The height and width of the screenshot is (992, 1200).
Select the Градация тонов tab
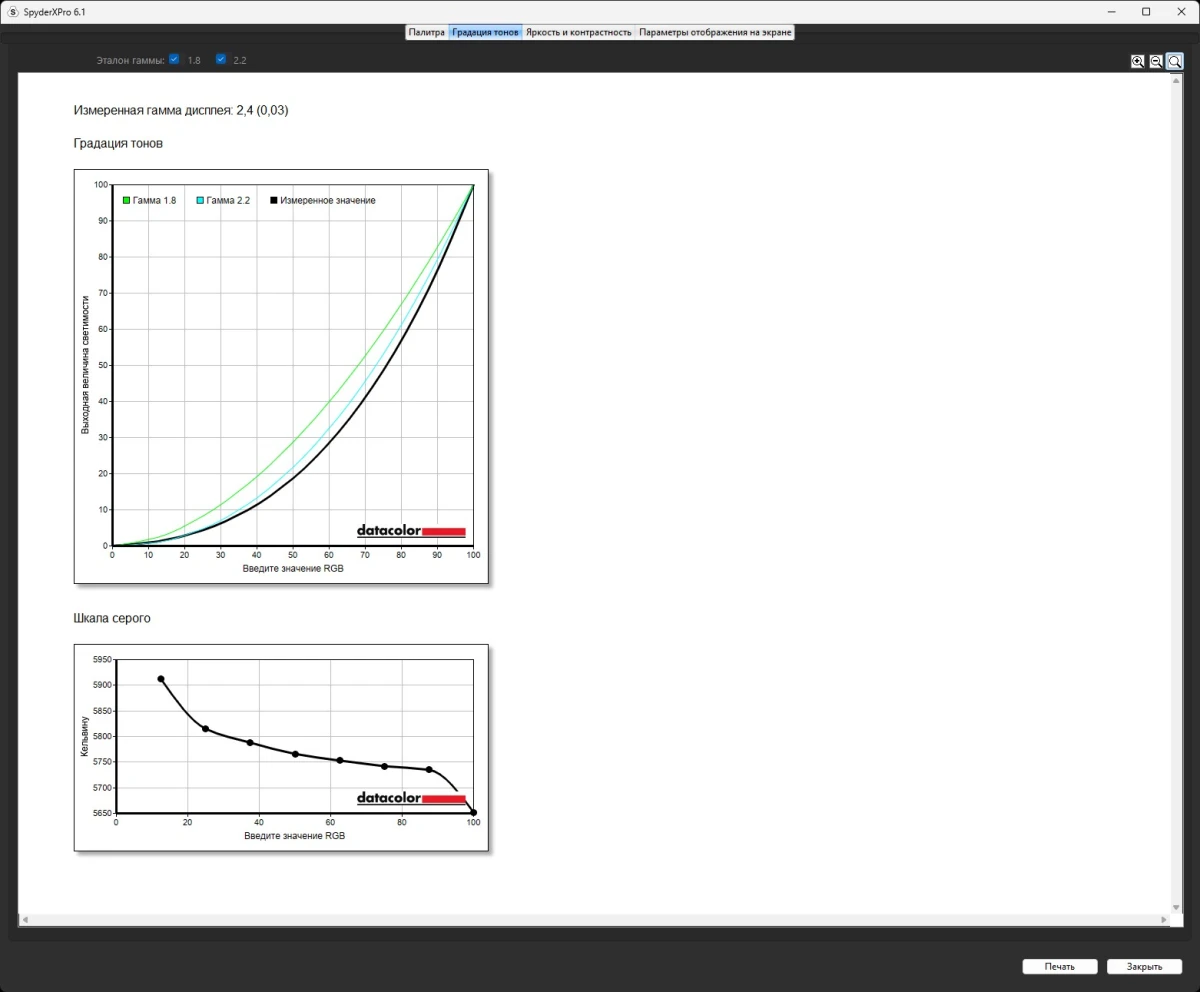(485, 32)
